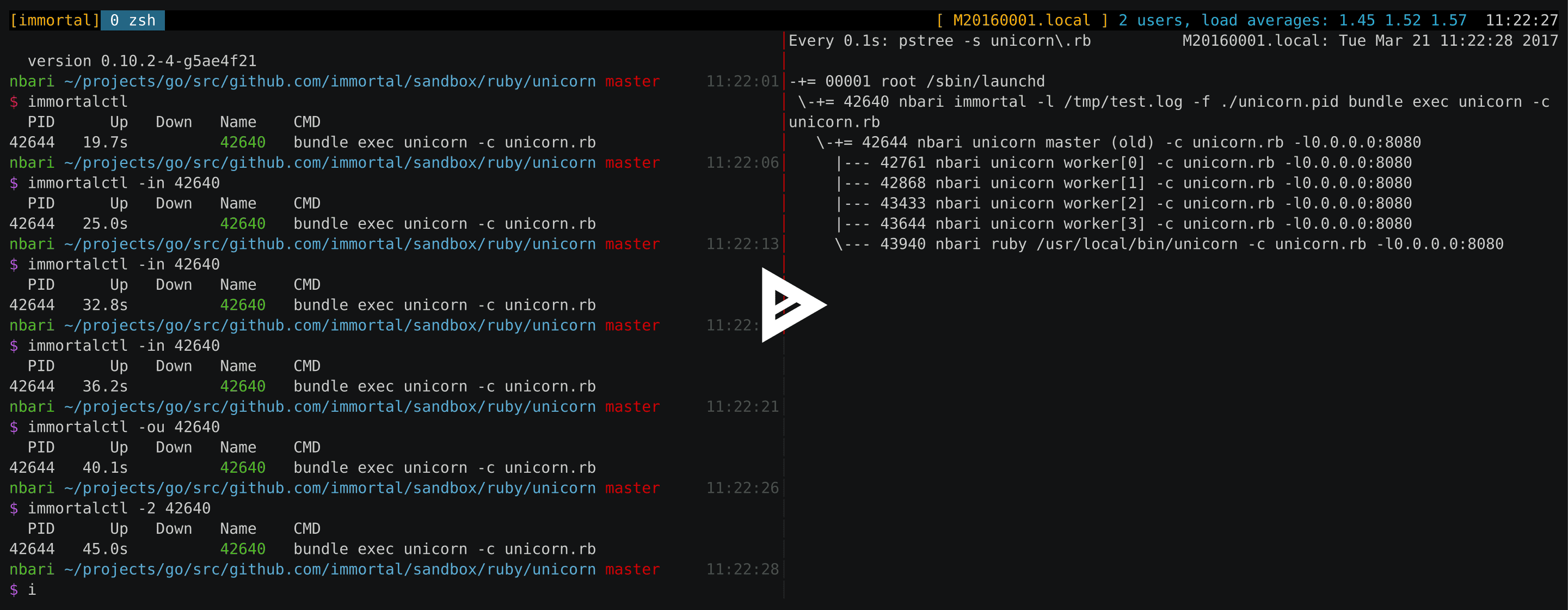1568x610 pixels.
Task: Click the prompt timestamp '11:22:13'
Action: tap(742, 244)
